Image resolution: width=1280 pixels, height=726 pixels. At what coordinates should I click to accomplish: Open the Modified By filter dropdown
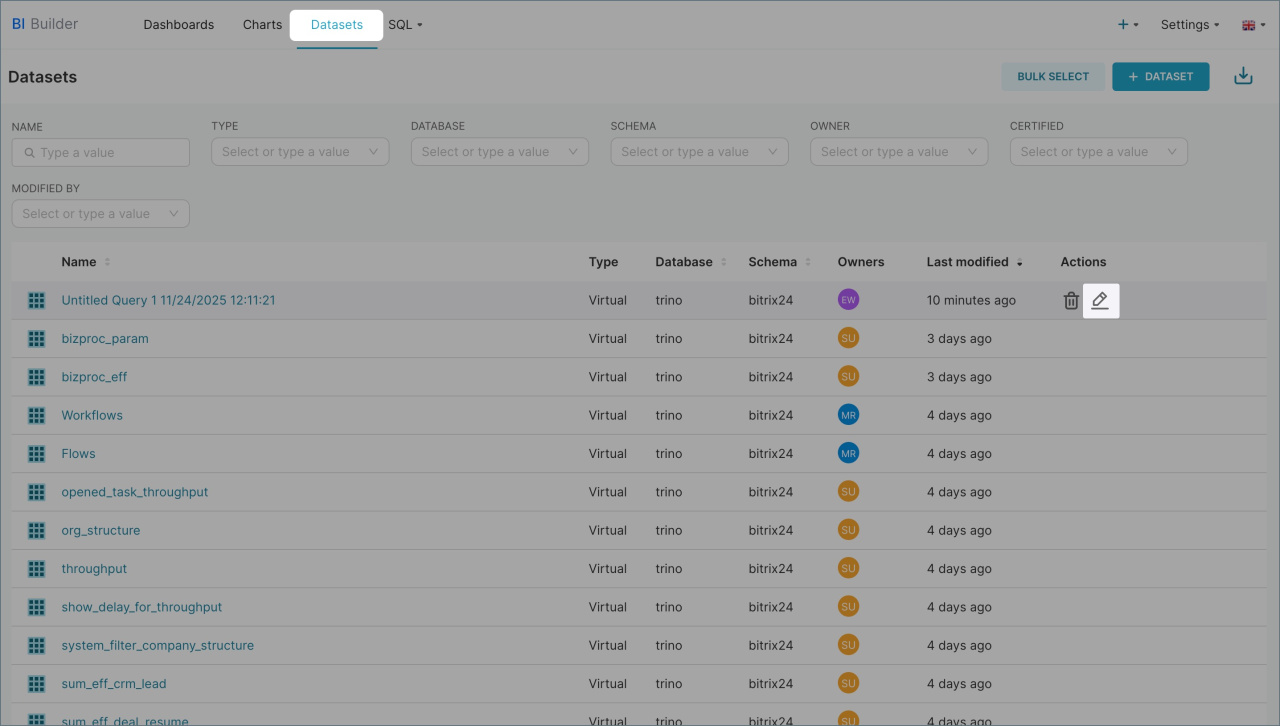click(x=100, y=214)
